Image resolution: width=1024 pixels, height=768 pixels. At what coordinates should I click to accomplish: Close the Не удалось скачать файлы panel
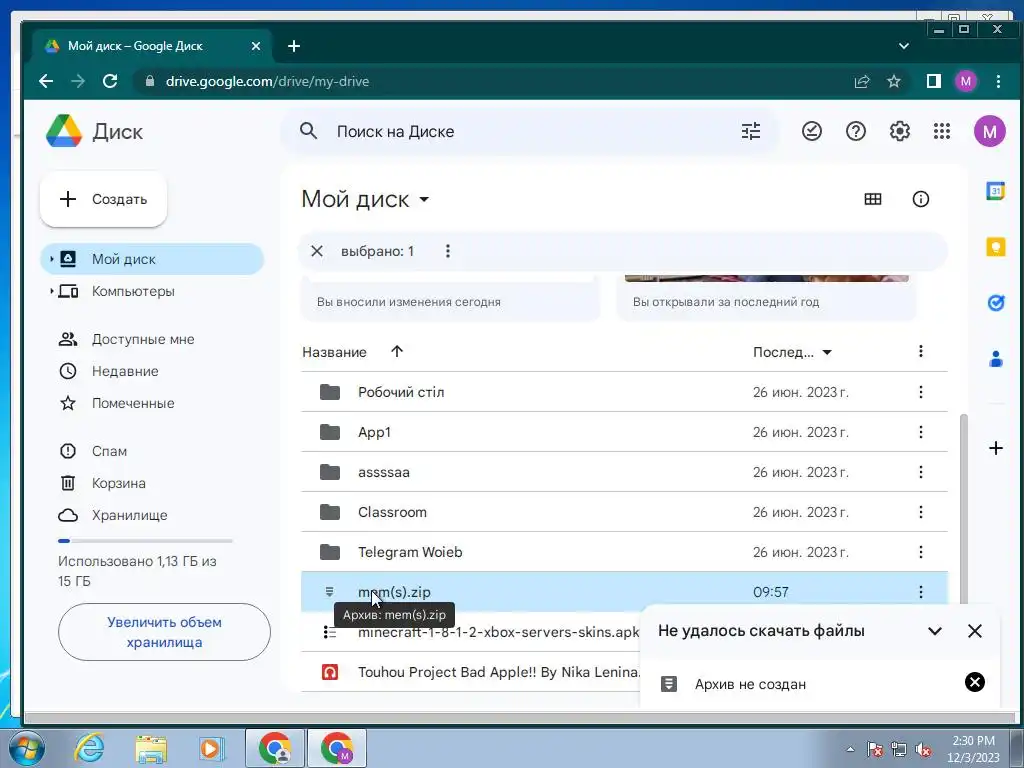pyautogui.click(x=974, y=631)
